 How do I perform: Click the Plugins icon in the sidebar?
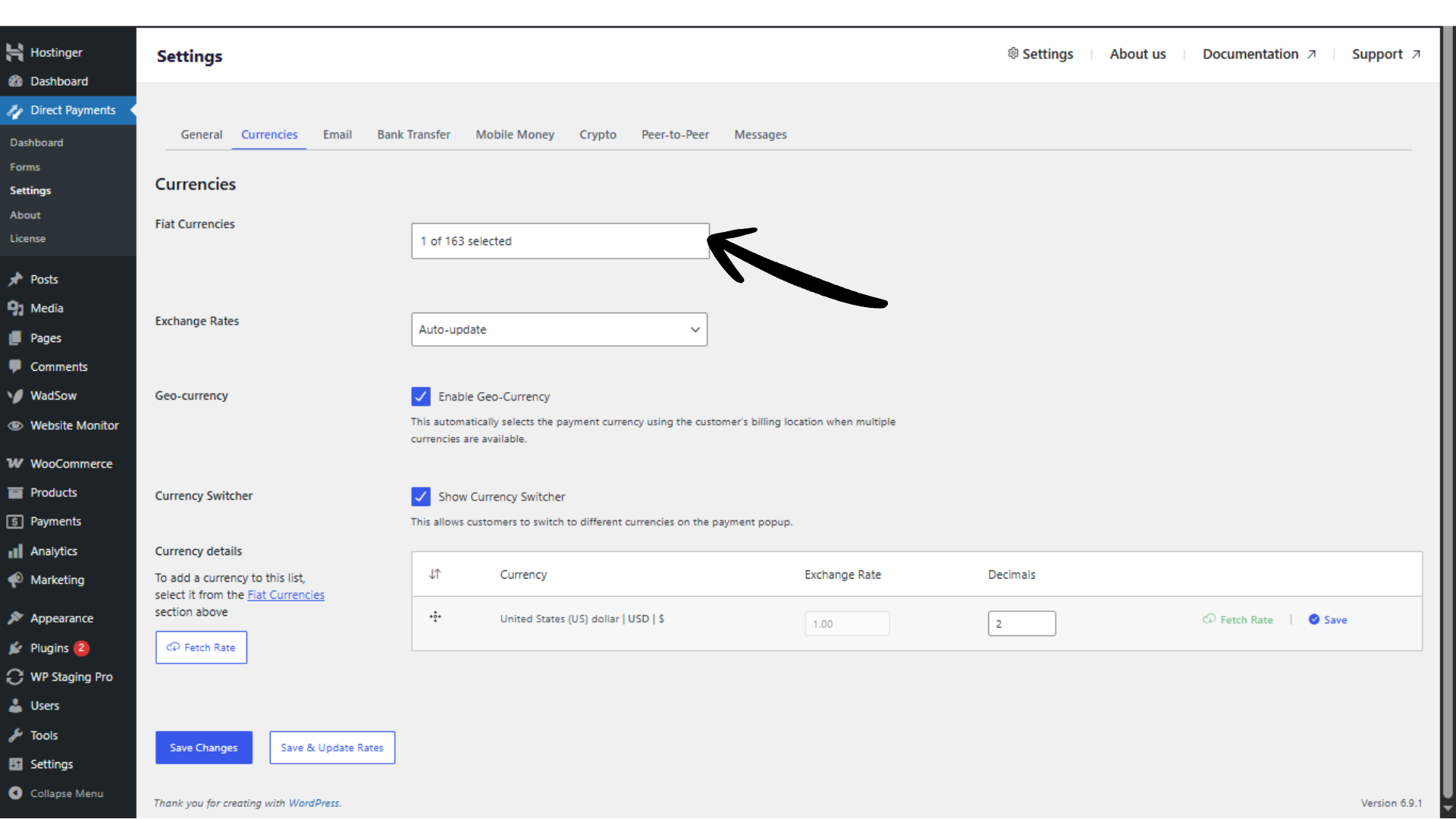(x=15, y=648)
